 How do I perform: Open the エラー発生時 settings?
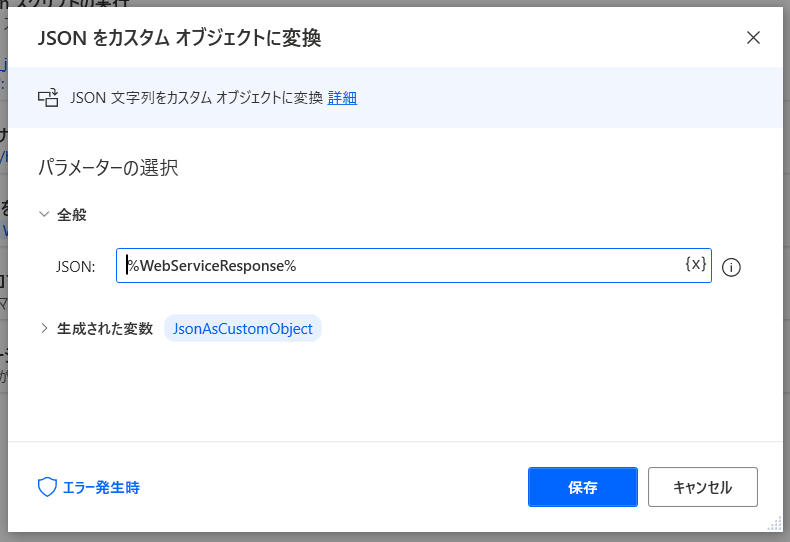tap(101, 488)
